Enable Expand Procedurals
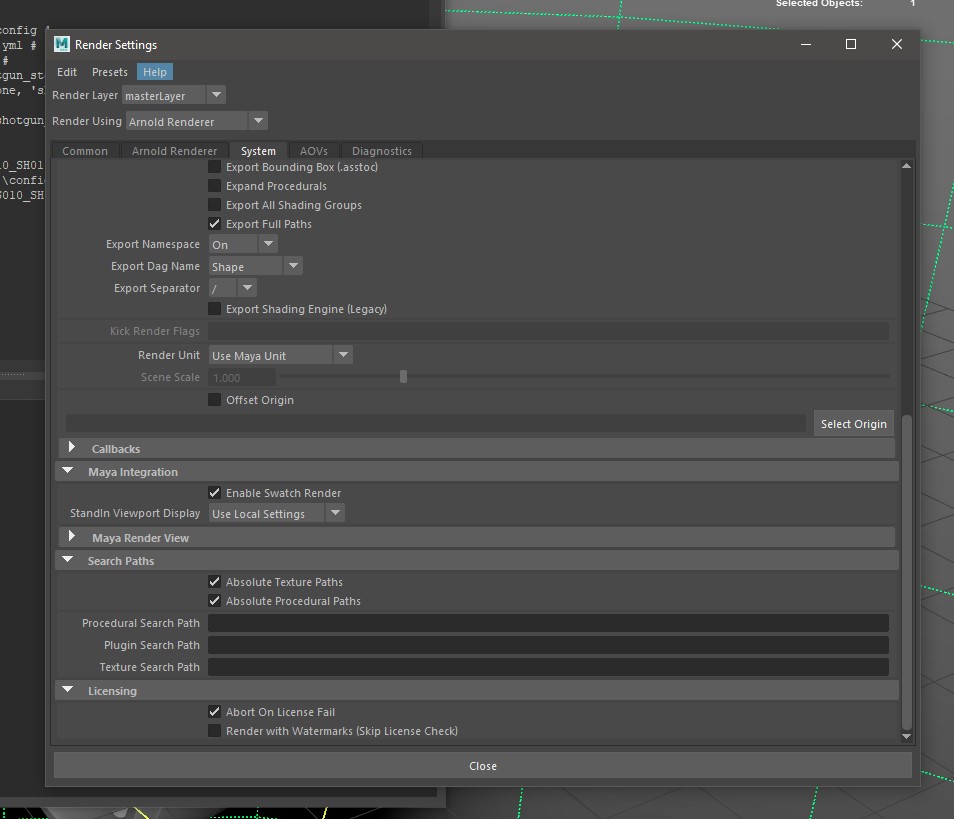 pos(214,185)
